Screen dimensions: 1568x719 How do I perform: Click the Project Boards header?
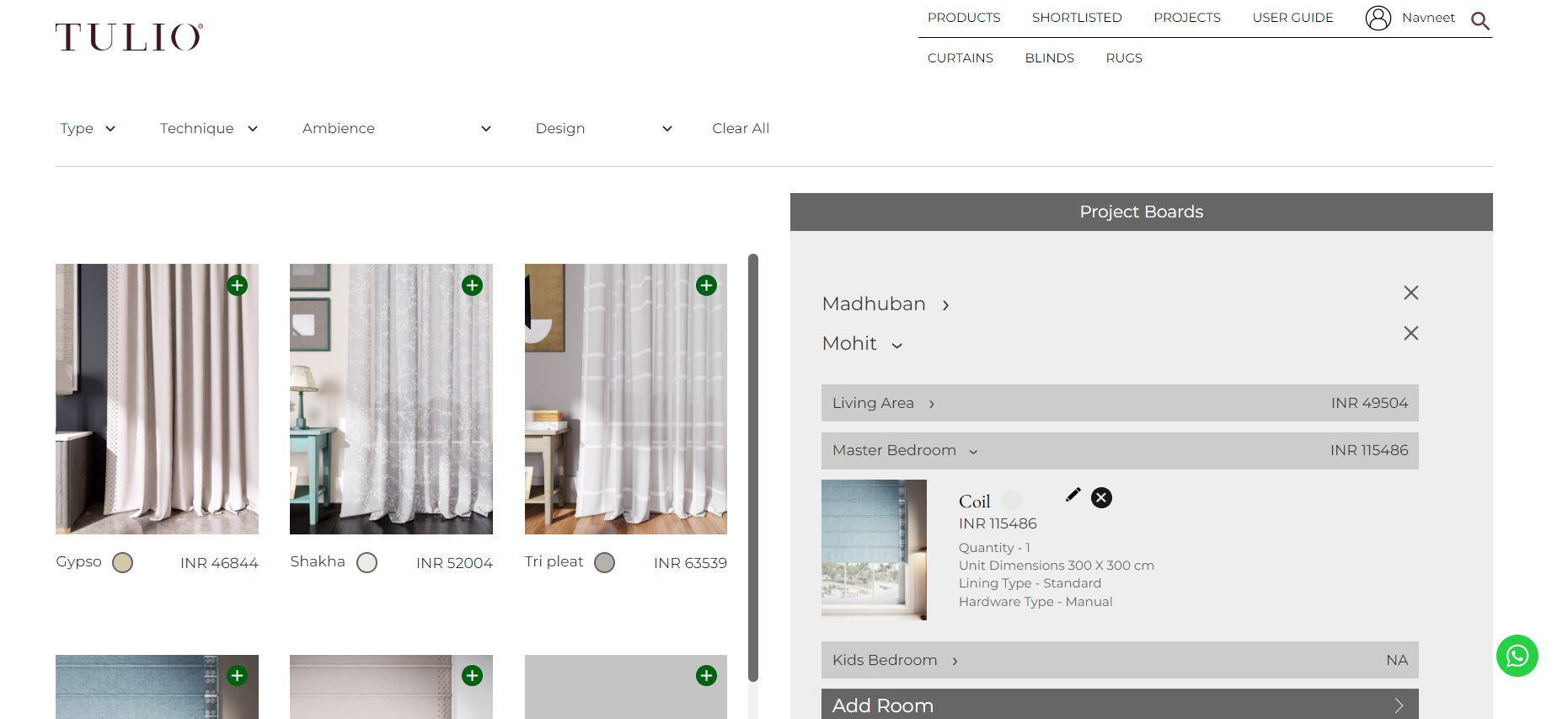[x=1141, y=212]
